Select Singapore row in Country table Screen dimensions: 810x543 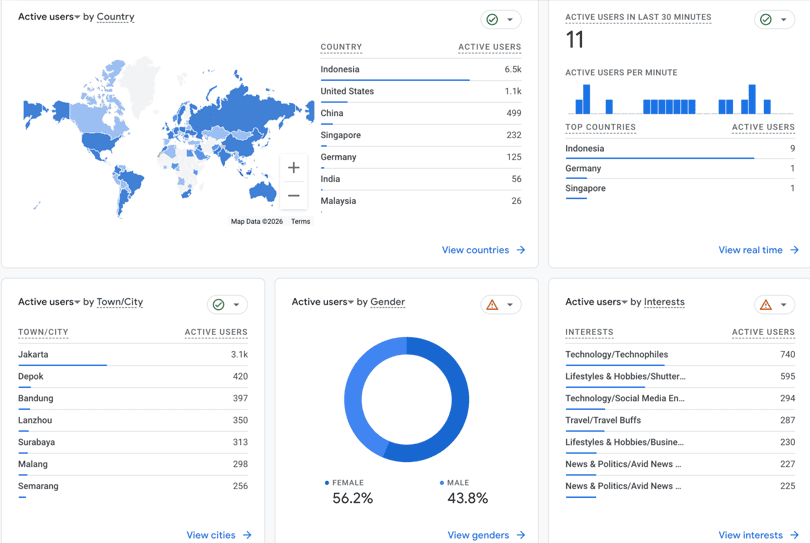[420, 135]
